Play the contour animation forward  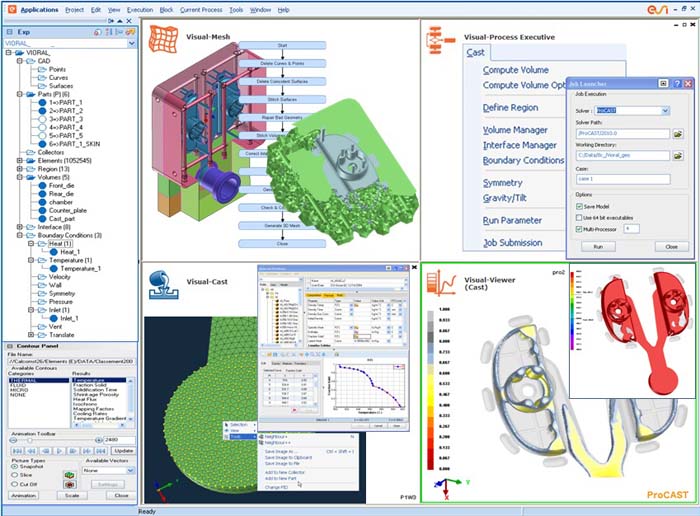59,451
